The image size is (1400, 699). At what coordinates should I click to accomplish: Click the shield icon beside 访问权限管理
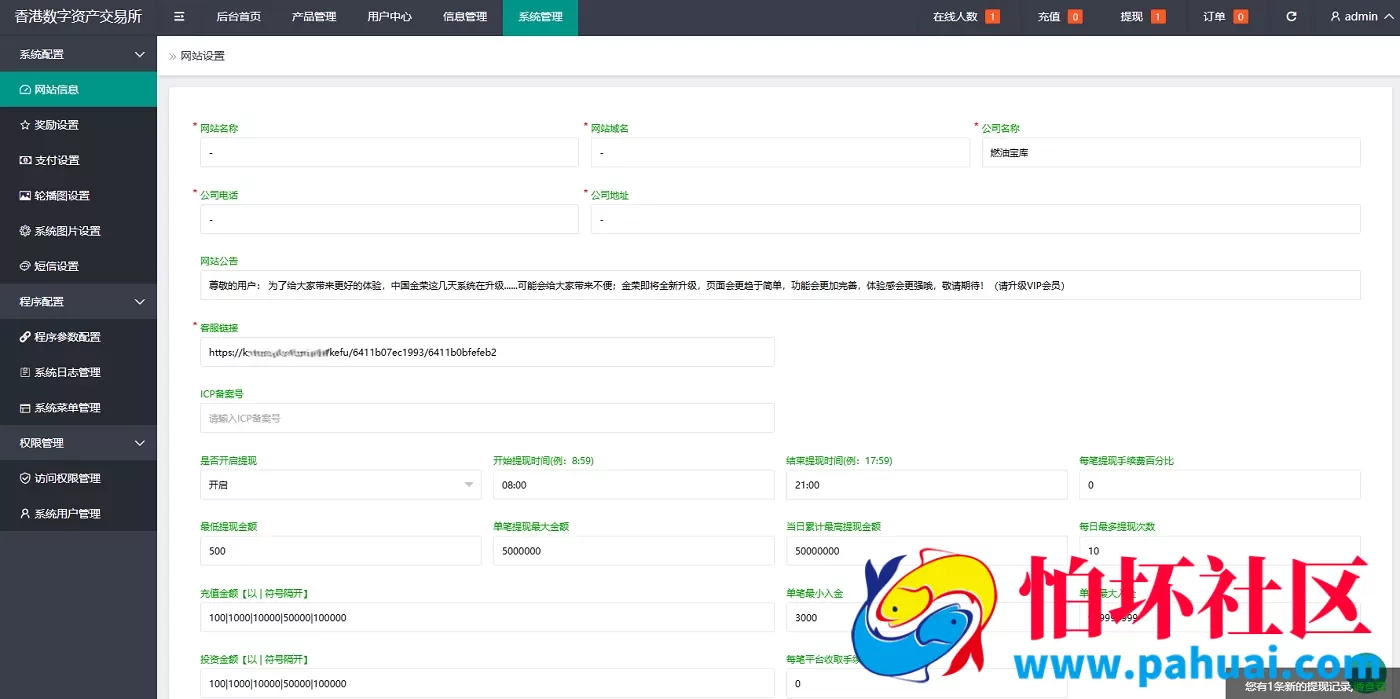[x=26, y=478]
